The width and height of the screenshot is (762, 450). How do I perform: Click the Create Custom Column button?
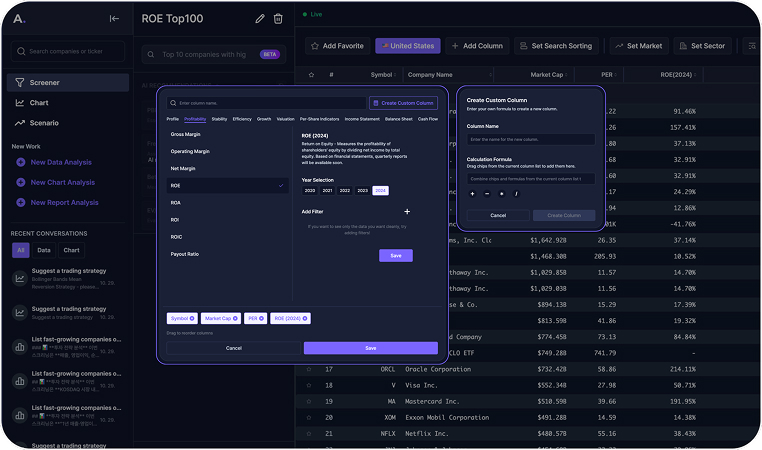(403, 103)
